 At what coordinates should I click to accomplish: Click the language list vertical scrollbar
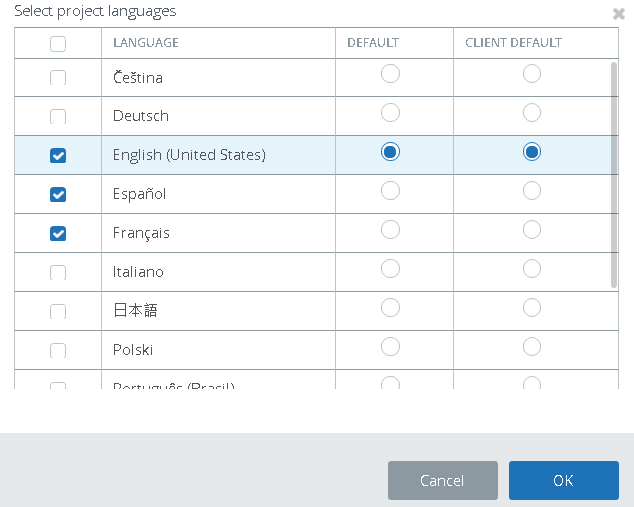pos(614,175)
